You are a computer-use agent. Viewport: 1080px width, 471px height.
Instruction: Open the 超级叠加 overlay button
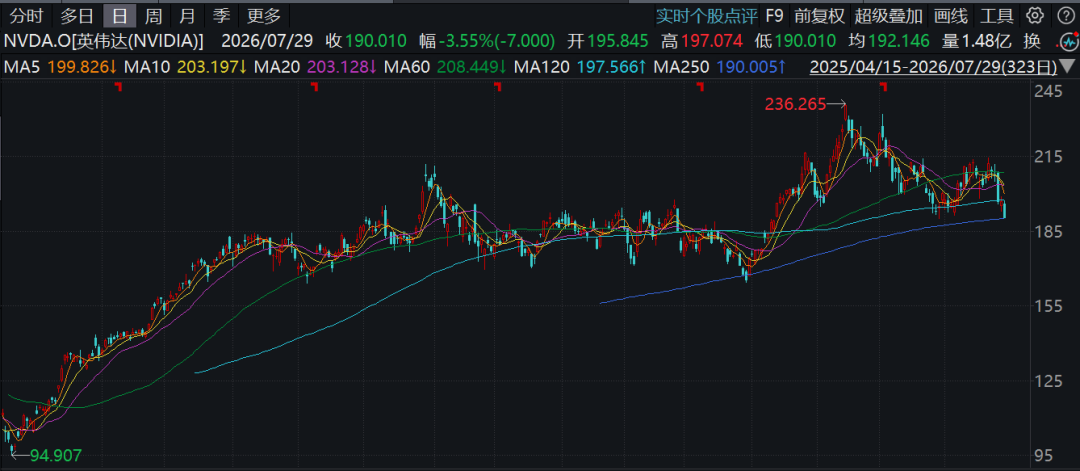pos(889,15)
